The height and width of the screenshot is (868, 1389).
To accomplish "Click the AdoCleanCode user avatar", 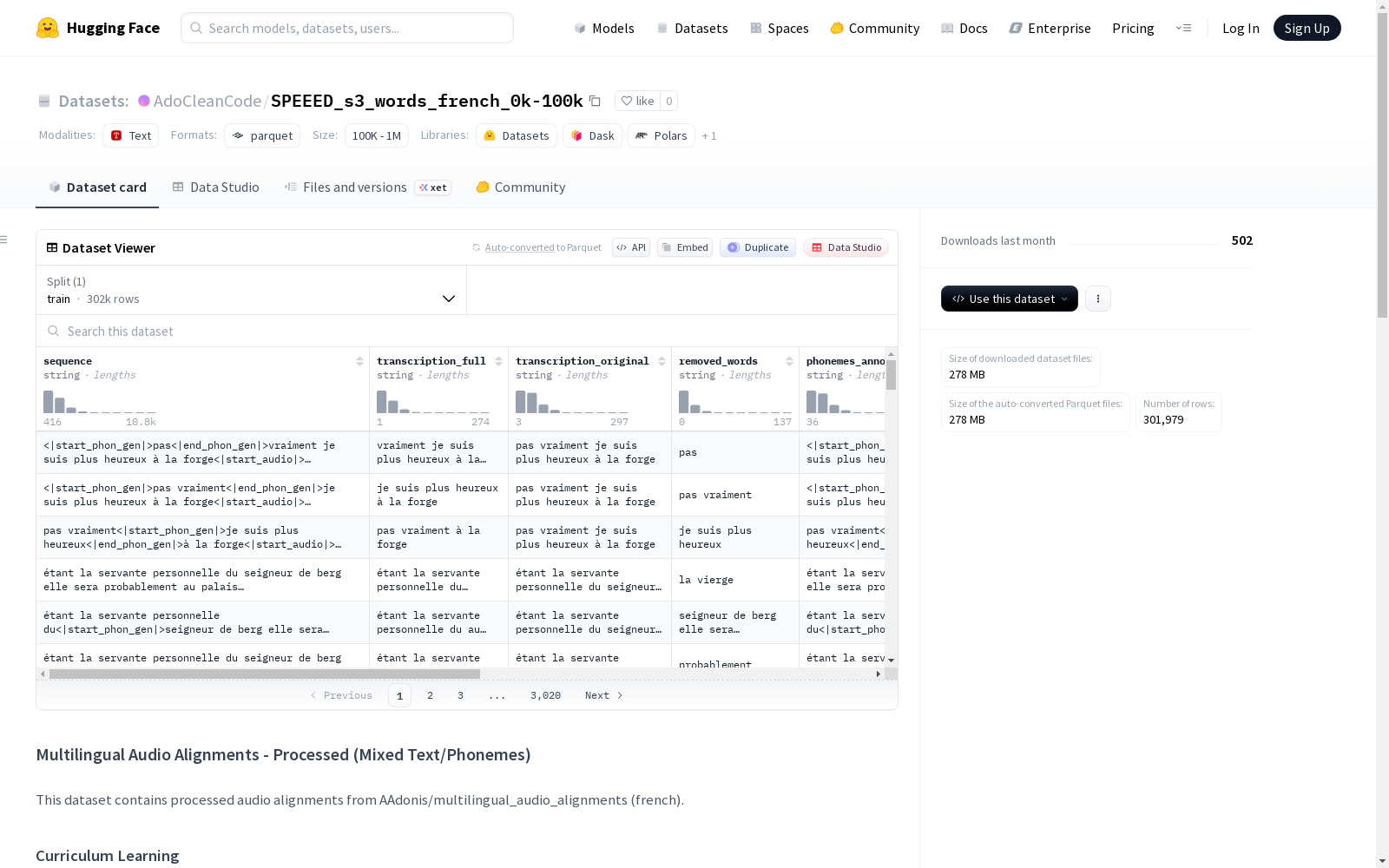I will (x=144, y=101).
